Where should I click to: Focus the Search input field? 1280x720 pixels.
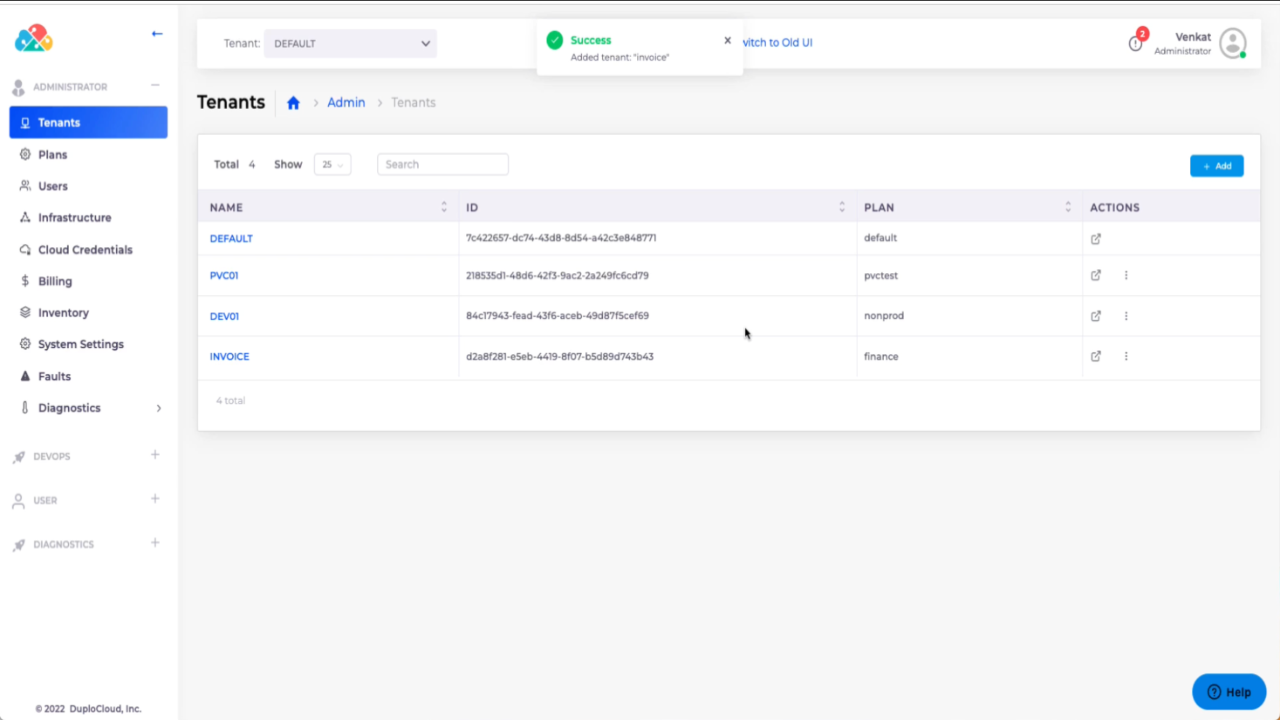pyautogui.click(x=443, y=164)
